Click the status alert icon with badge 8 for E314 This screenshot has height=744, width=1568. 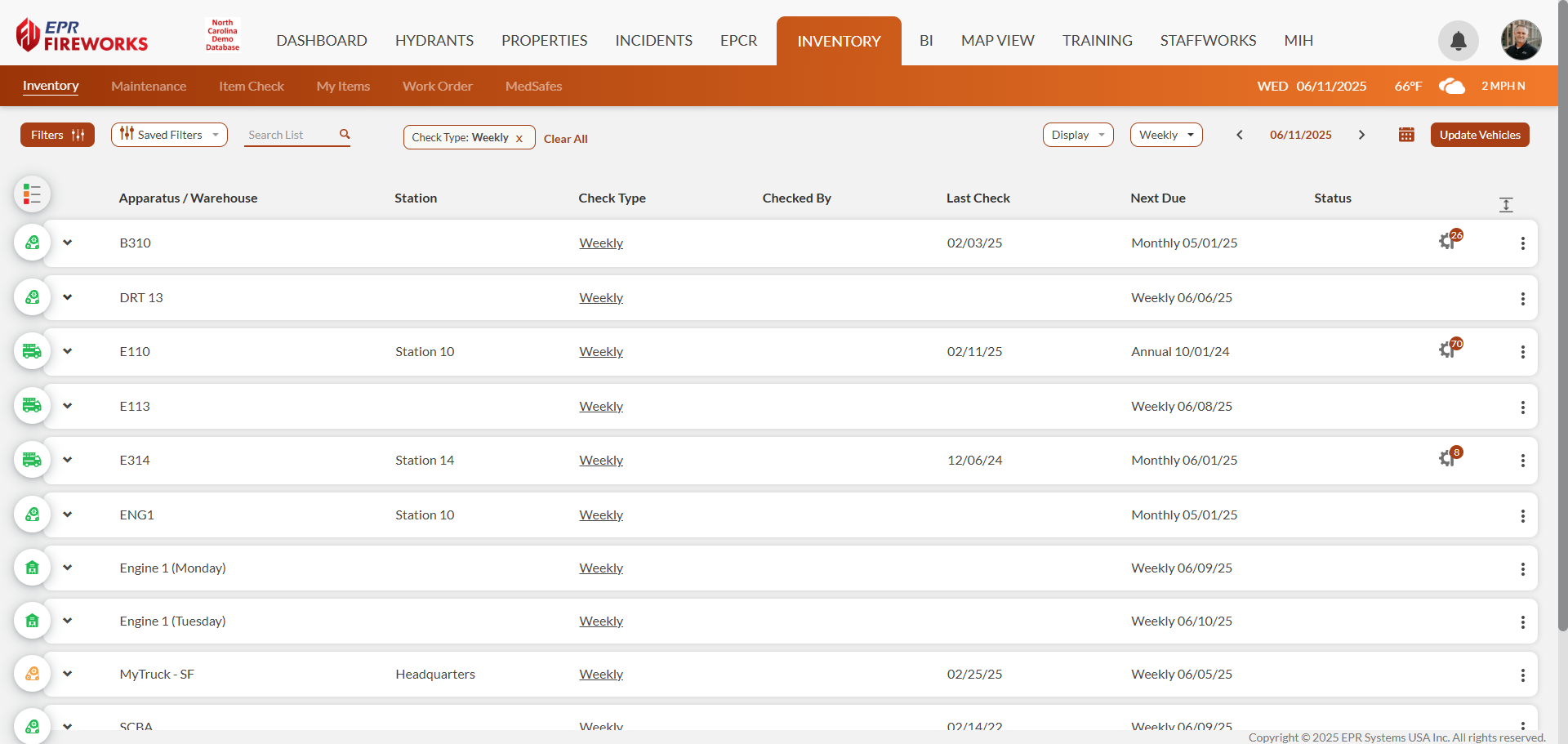(x=1449, y=459)
